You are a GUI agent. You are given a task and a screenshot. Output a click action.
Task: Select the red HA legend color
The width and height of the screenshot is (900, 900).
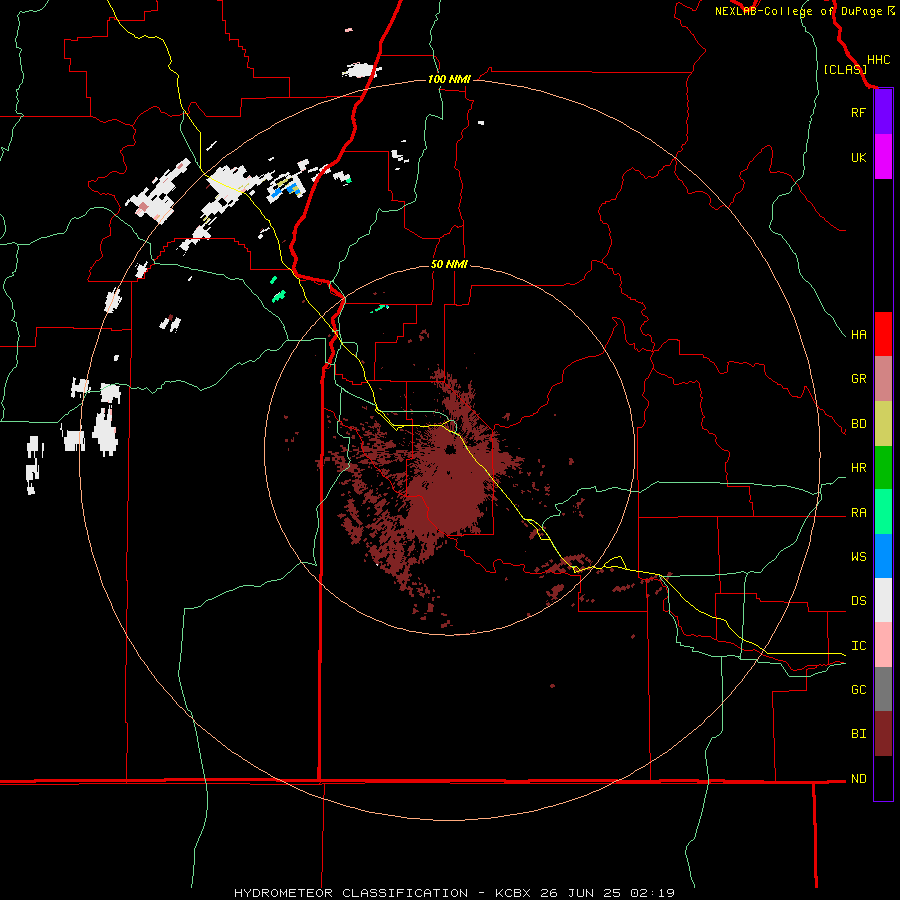[x=883, y=334]
